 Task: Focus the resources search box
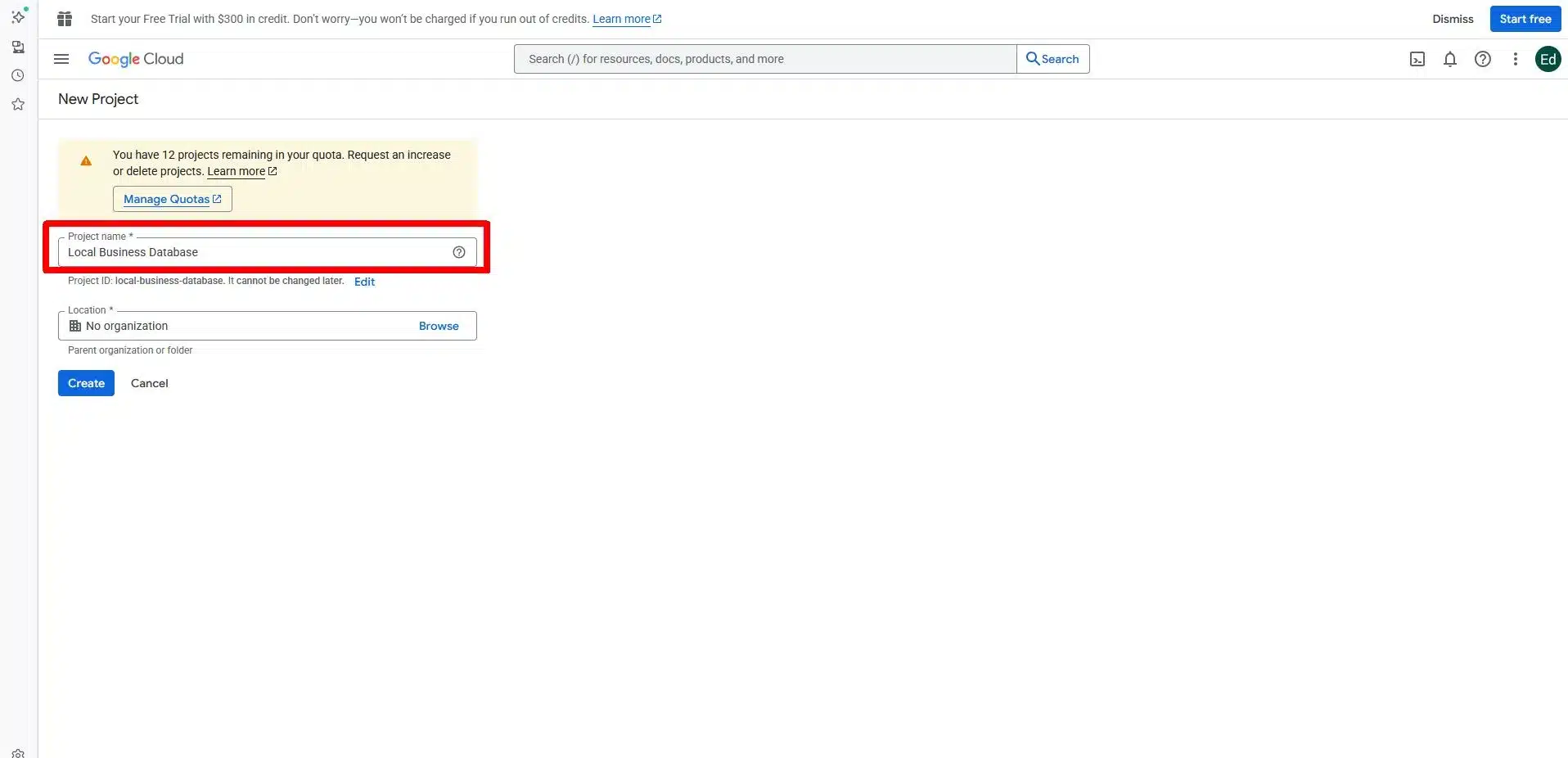[x=764, y=59]
